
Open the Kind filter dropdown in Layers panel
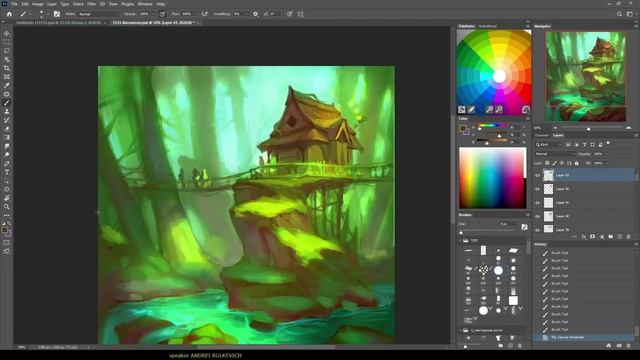(549, 144)
